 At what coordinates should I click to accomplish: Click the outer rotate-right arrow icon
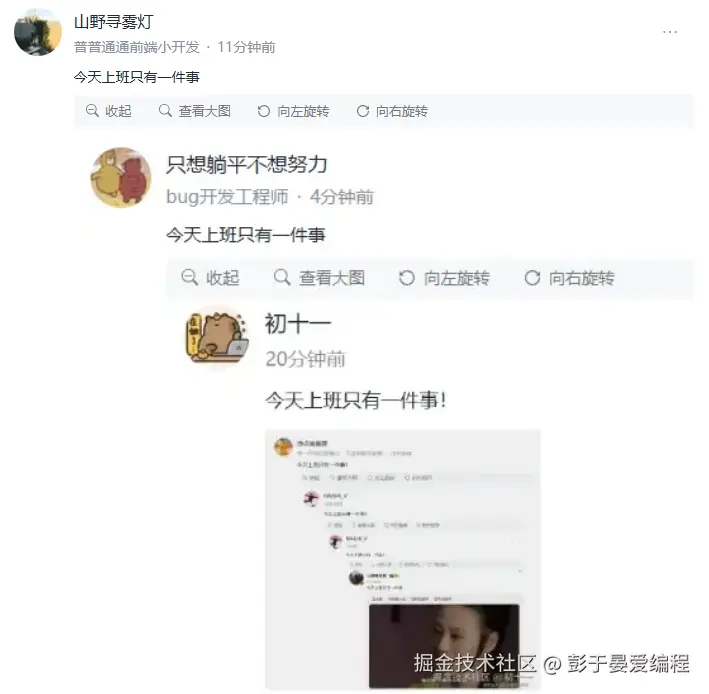point(363,111)
